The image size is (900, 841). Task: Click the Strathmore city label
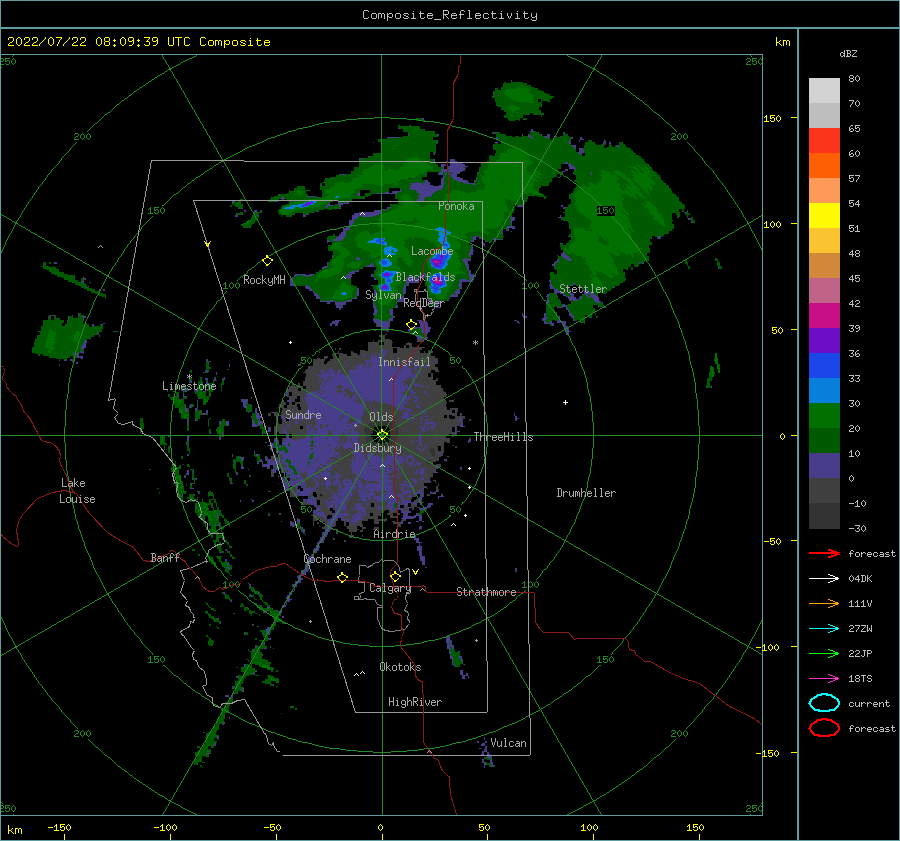[x=486, y=592]
